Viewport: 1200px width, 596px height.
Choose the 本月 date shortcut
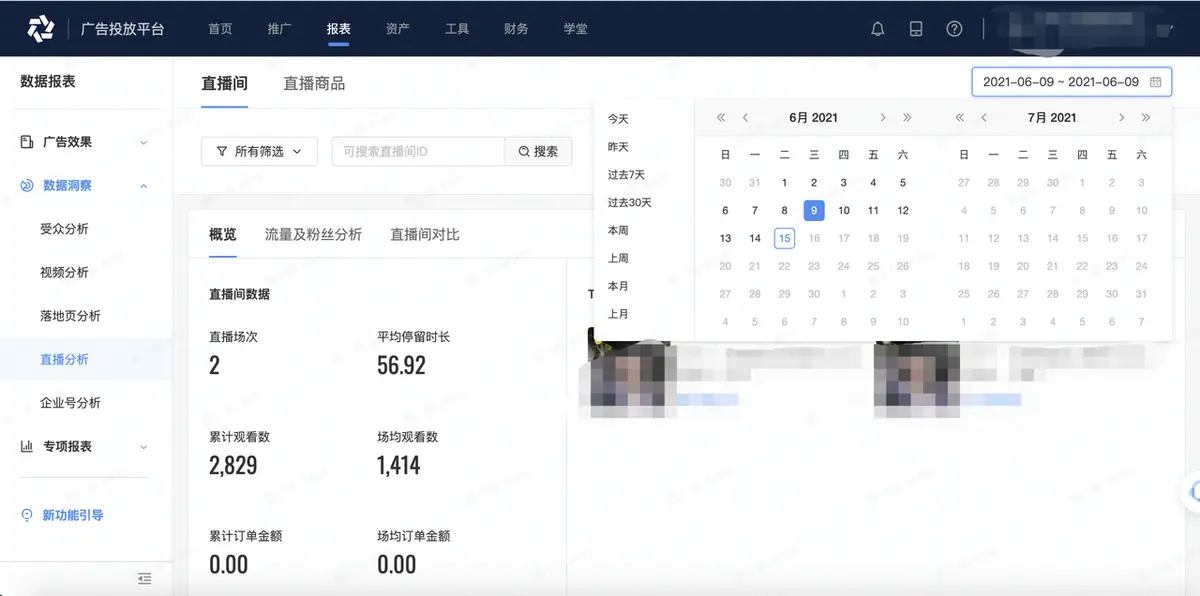click(618, 286)
